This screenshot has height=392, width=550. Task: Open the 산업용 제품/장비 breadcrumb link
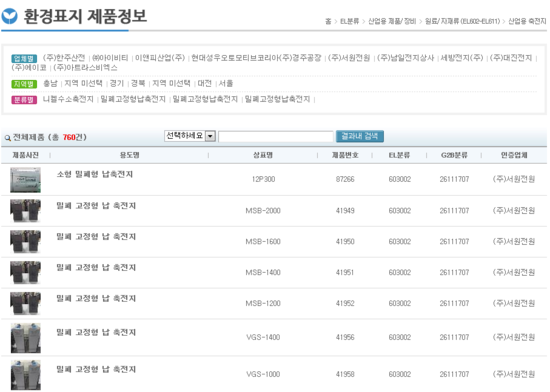[x=392, y=21]
